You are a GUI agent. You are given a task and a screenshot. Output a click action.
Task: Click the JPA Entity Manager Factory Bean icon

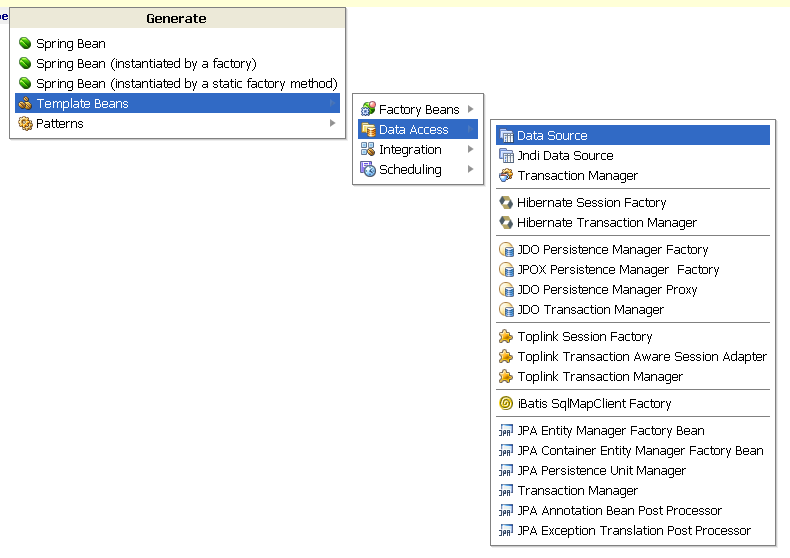(x=506, y=431)
